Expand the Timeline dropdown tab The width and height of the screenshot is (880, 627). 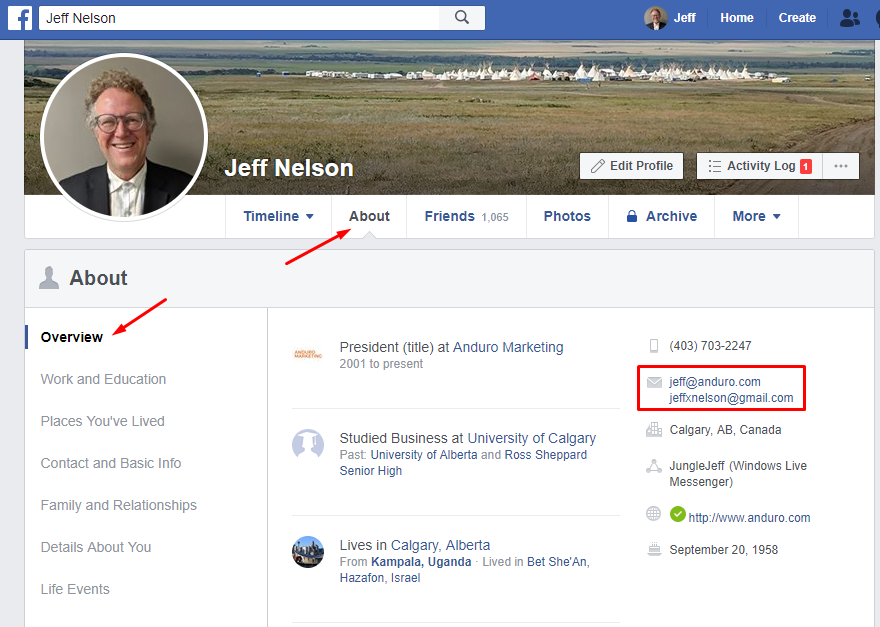(278, 216)
